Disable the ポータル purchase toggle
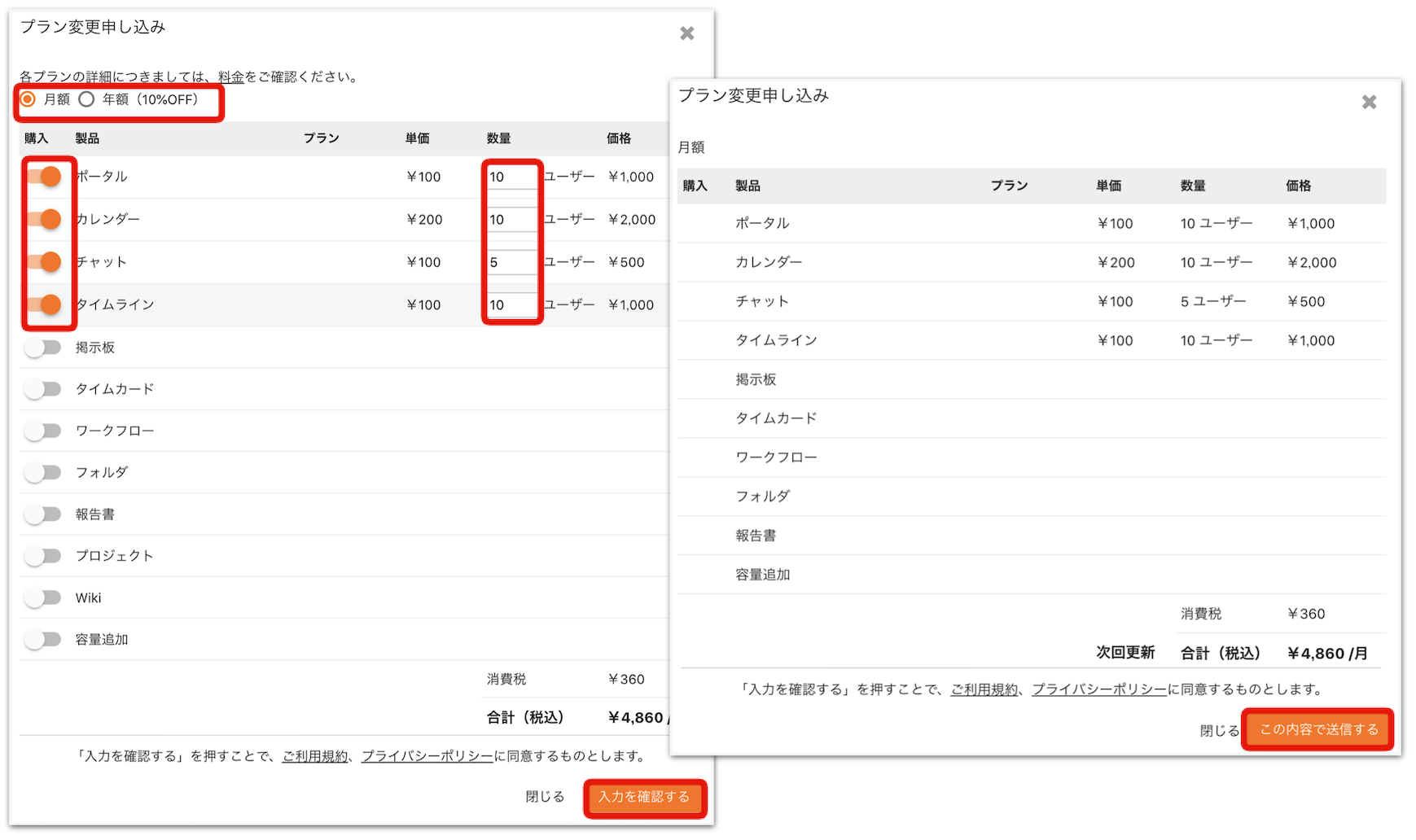Image resolution: width=1416 pixels, height=840 pixels. (44, 177)
